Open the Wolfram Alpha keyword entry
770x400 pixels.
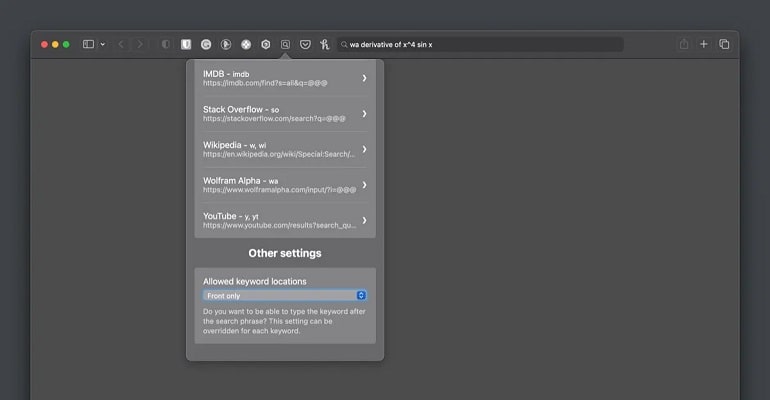point(285,185)
